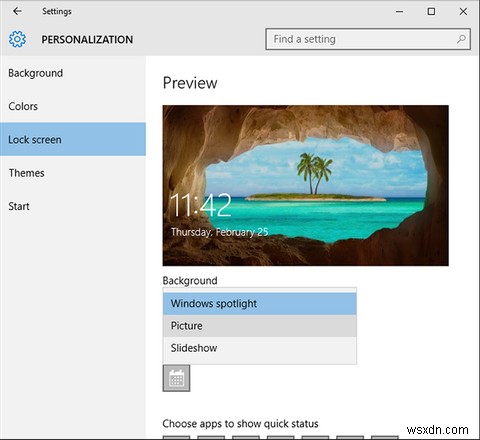Click the 'Choose apps to show quick status' label
The image size is (480, 440).
tap(240, 424)
